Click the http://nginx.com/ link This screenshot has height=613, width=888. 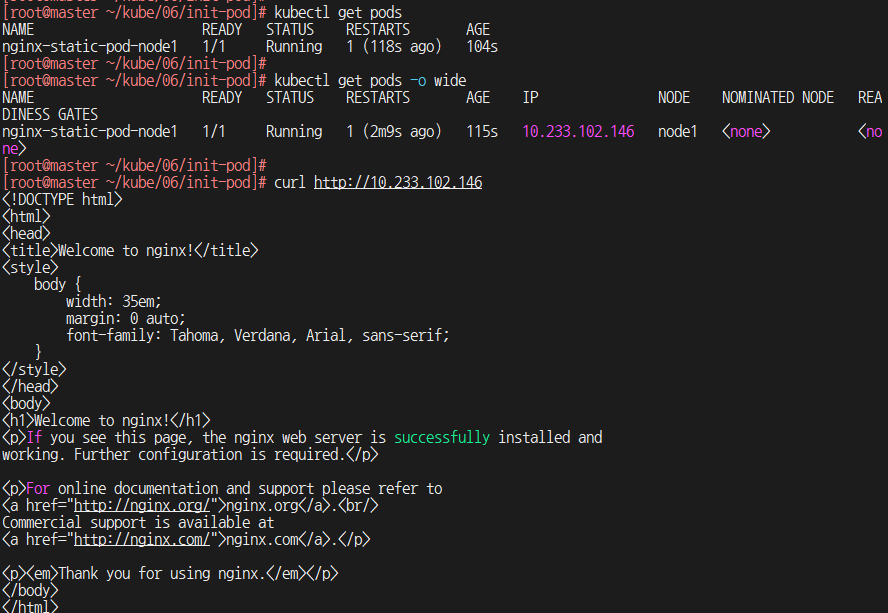[x=142, y=539]
